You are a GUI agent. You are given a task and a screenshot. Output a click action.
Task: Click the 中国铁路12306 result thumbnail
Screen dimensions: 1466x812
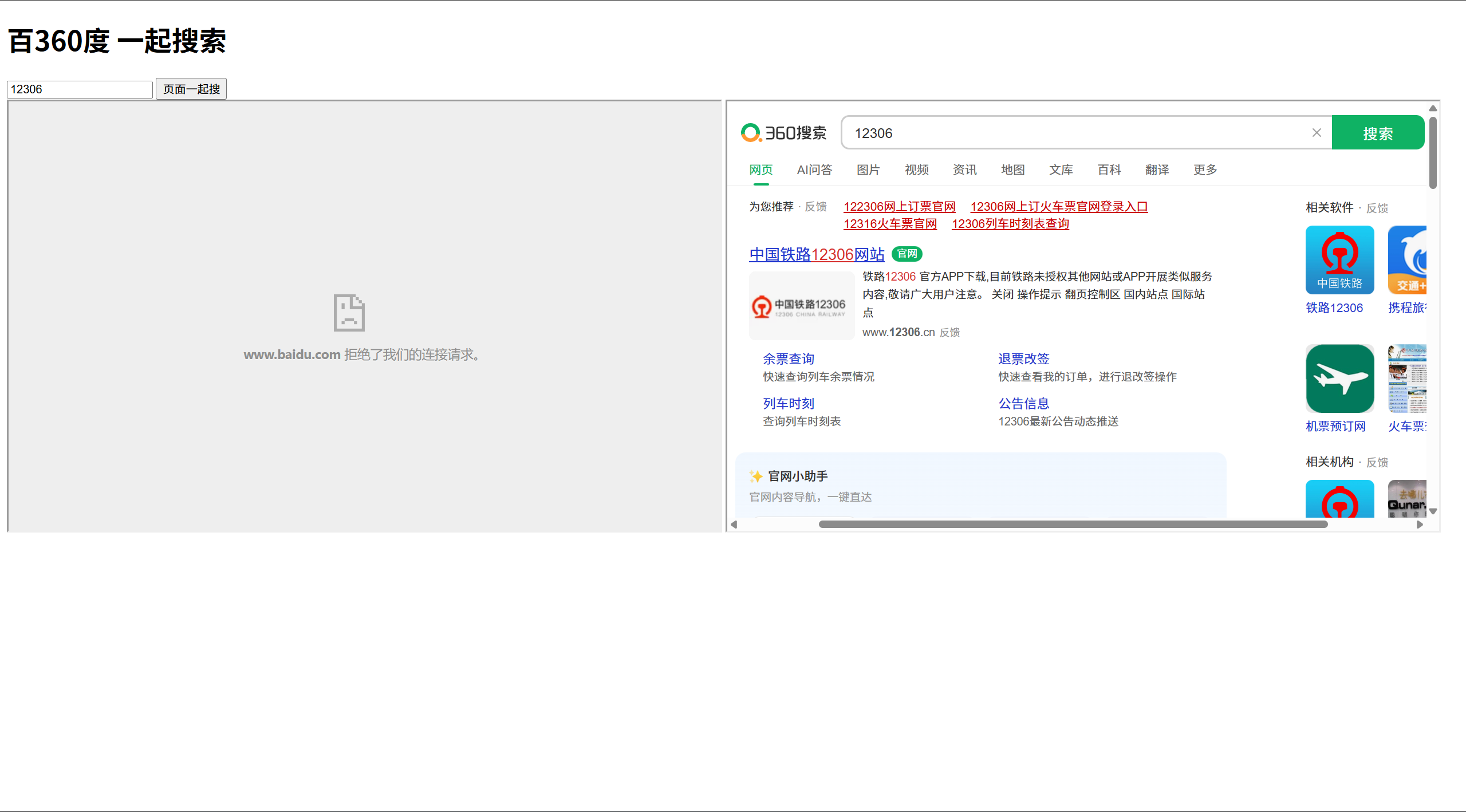[801, 306]
